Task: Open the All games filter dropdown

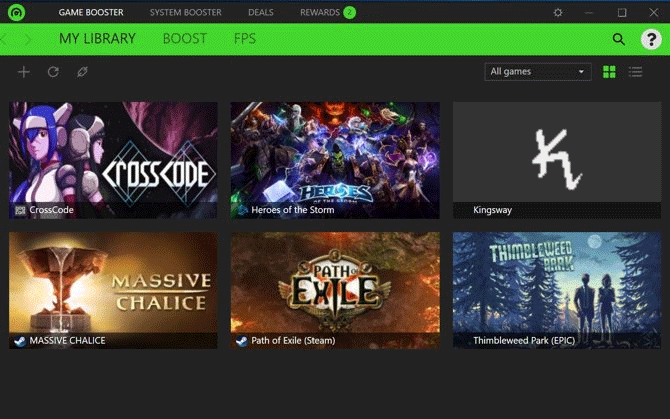Action: [538, 72]
